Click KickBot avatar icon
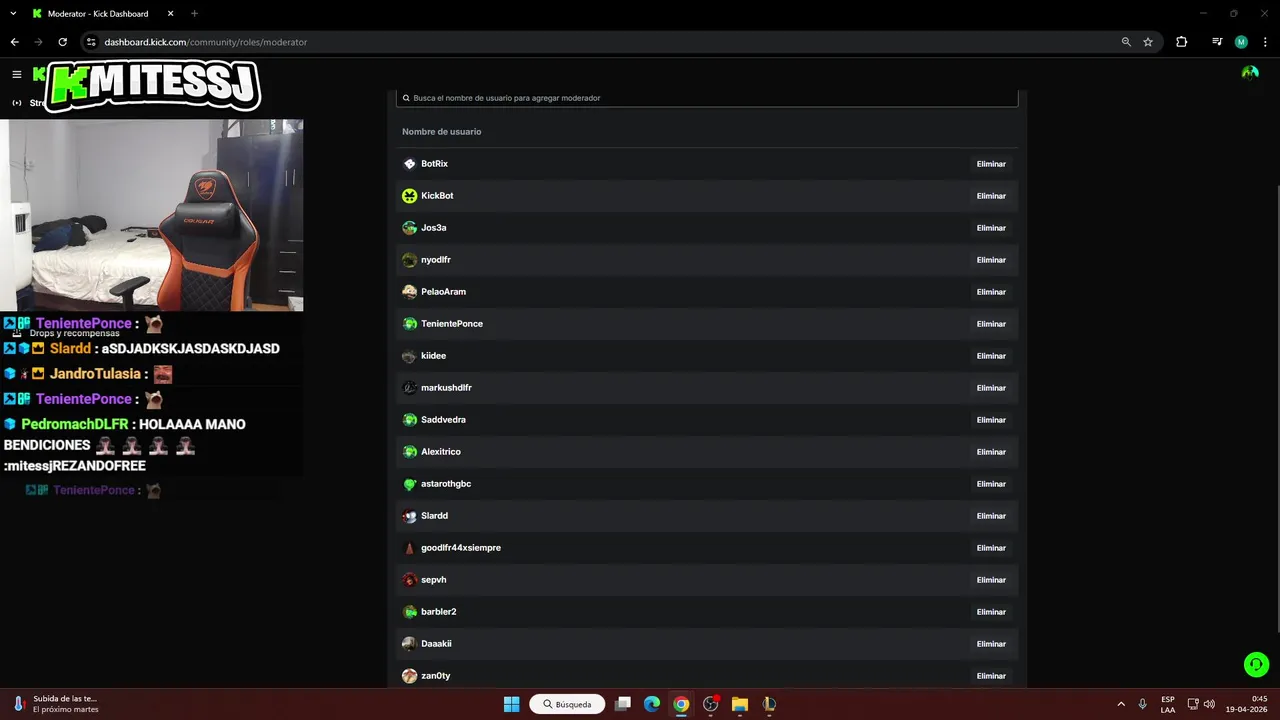Image resolution: width=1280 pixels, height=720 pixels. (x=409, y=196)
